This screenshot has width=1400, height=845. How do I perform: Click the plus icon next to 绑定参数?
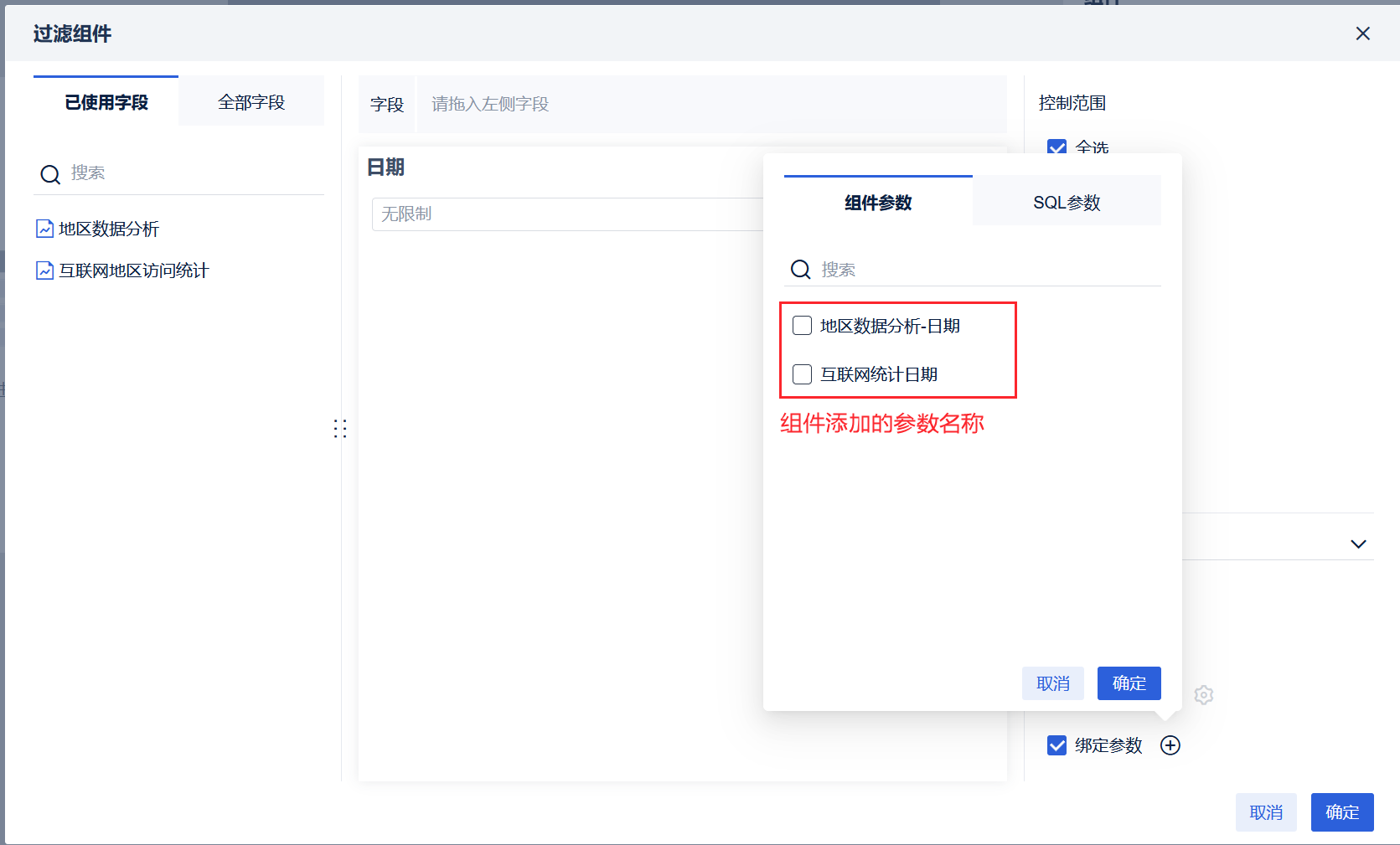pos(1170,745)
